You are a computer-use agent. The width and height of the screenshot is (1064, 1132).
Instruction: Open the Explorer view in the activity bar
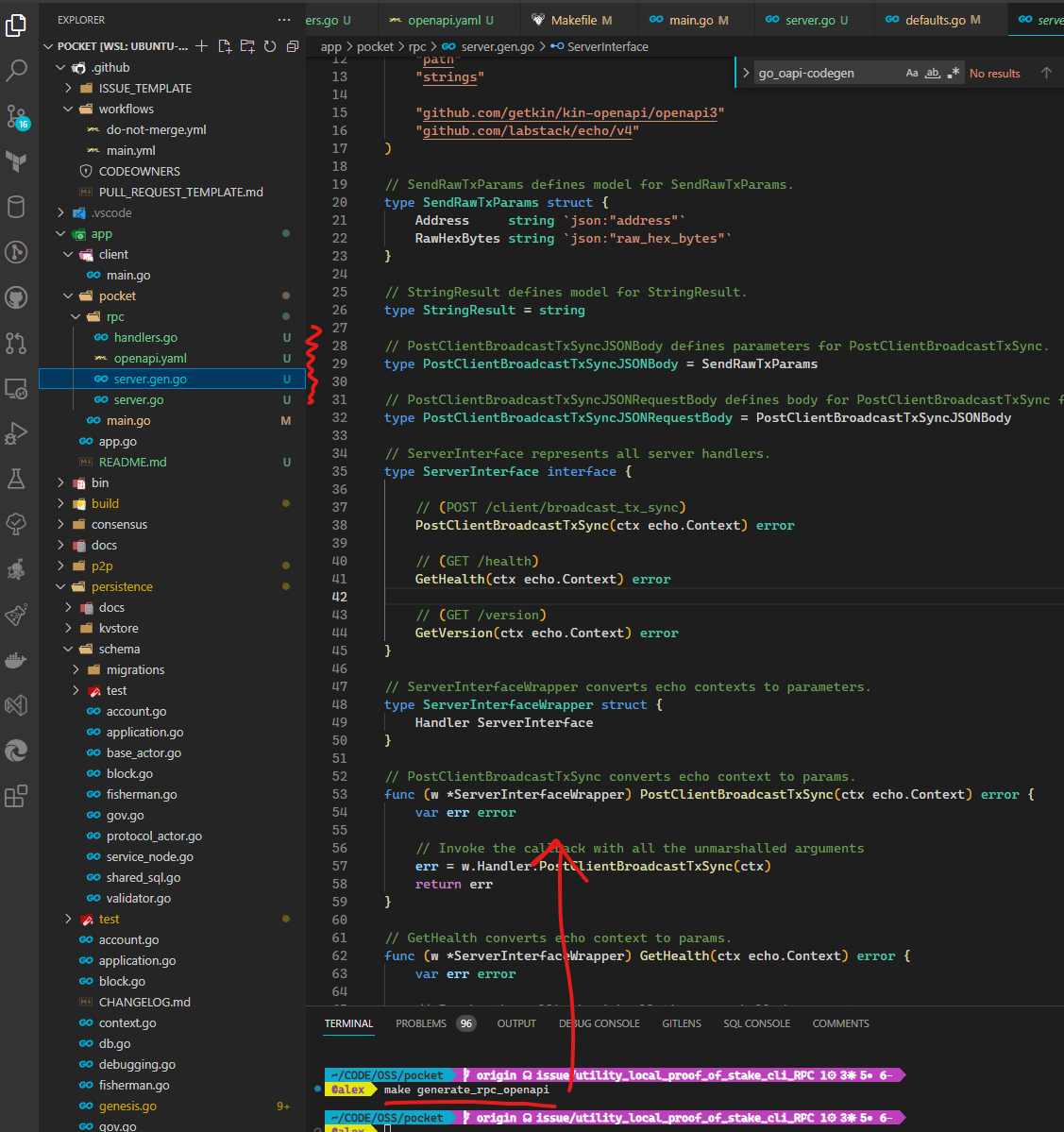point(16,25)
